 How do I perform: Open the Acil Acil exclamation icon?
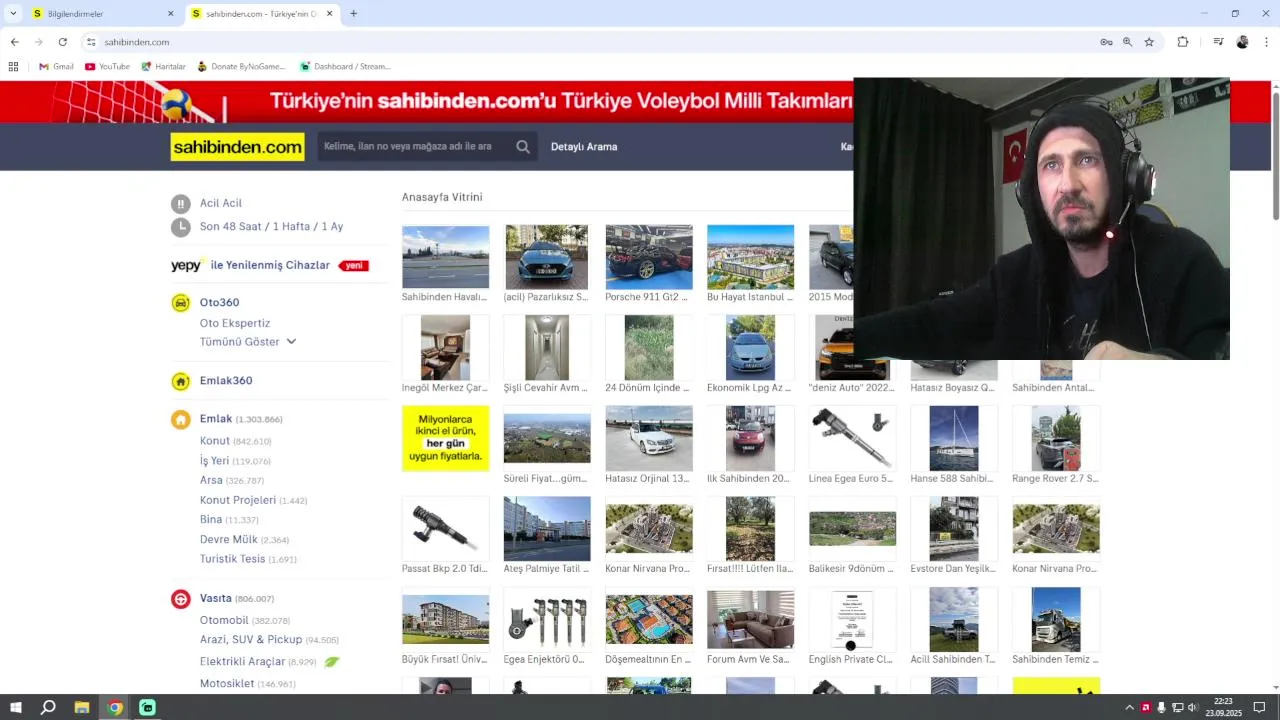(x=180, y=203)
